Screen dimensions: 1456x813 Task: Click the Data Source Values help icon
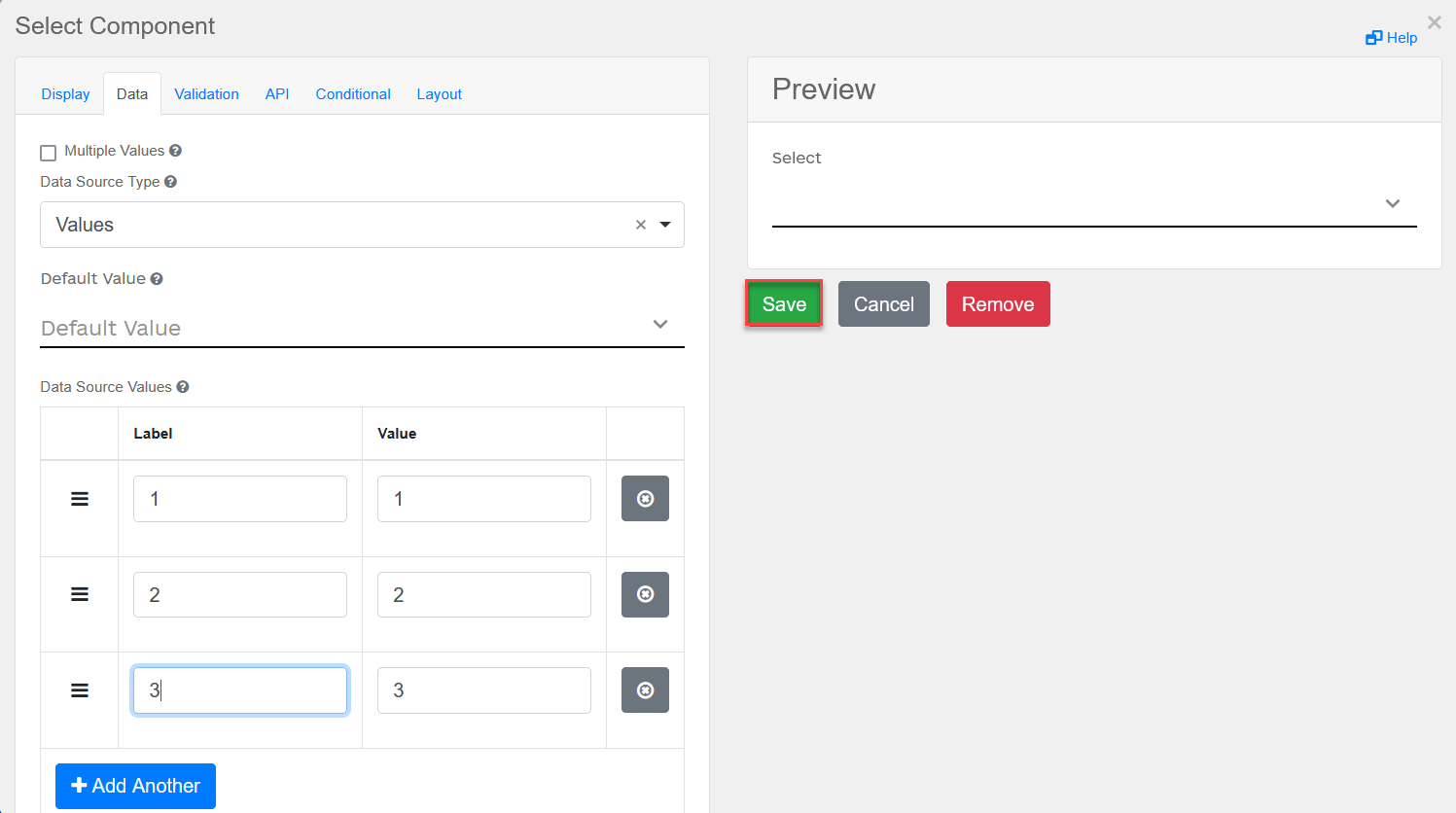pos(183,387)
